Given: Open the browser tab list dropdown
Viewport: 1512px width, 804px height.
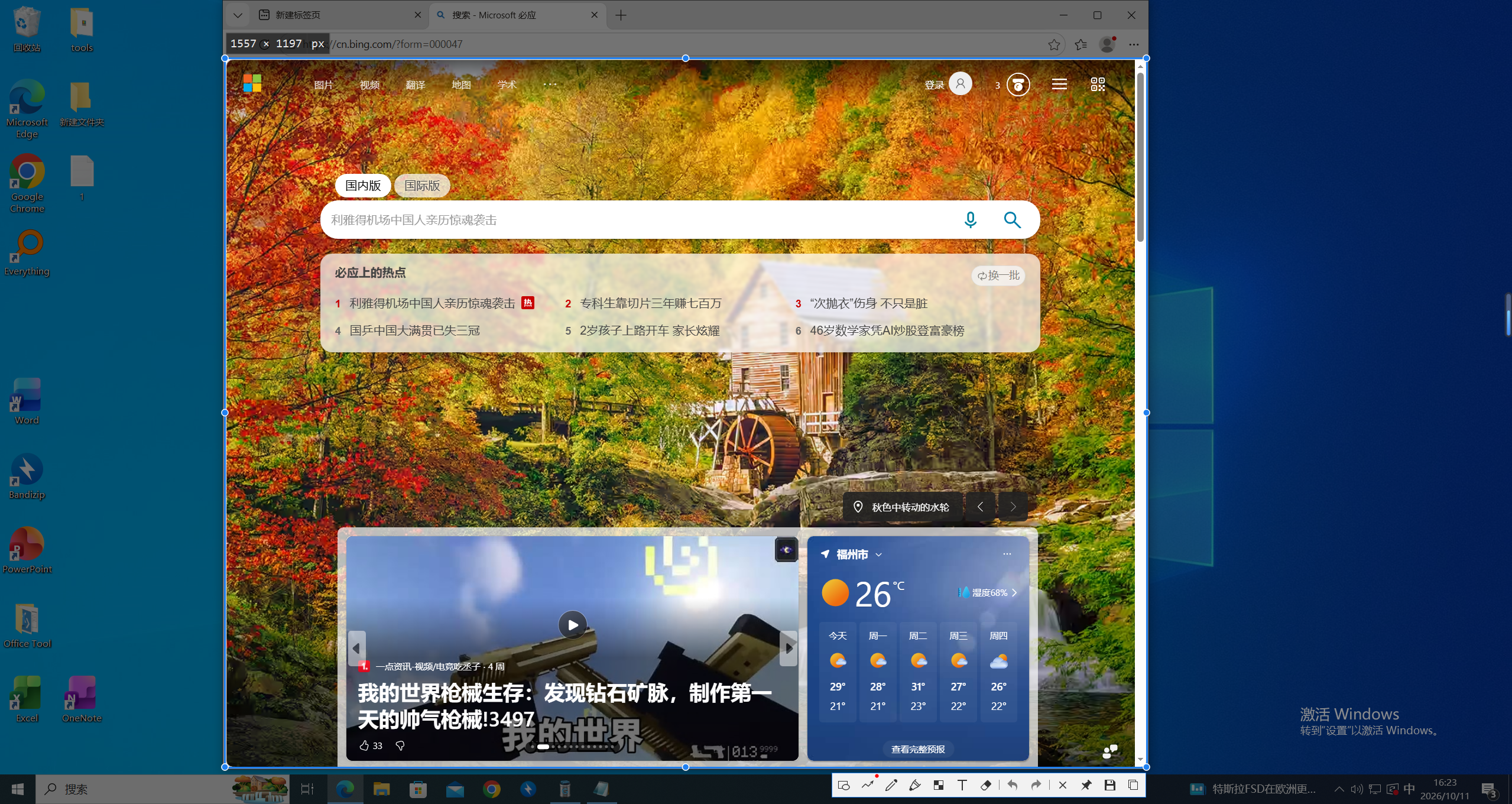Looking at the screenshot, I should pos(238,15).
